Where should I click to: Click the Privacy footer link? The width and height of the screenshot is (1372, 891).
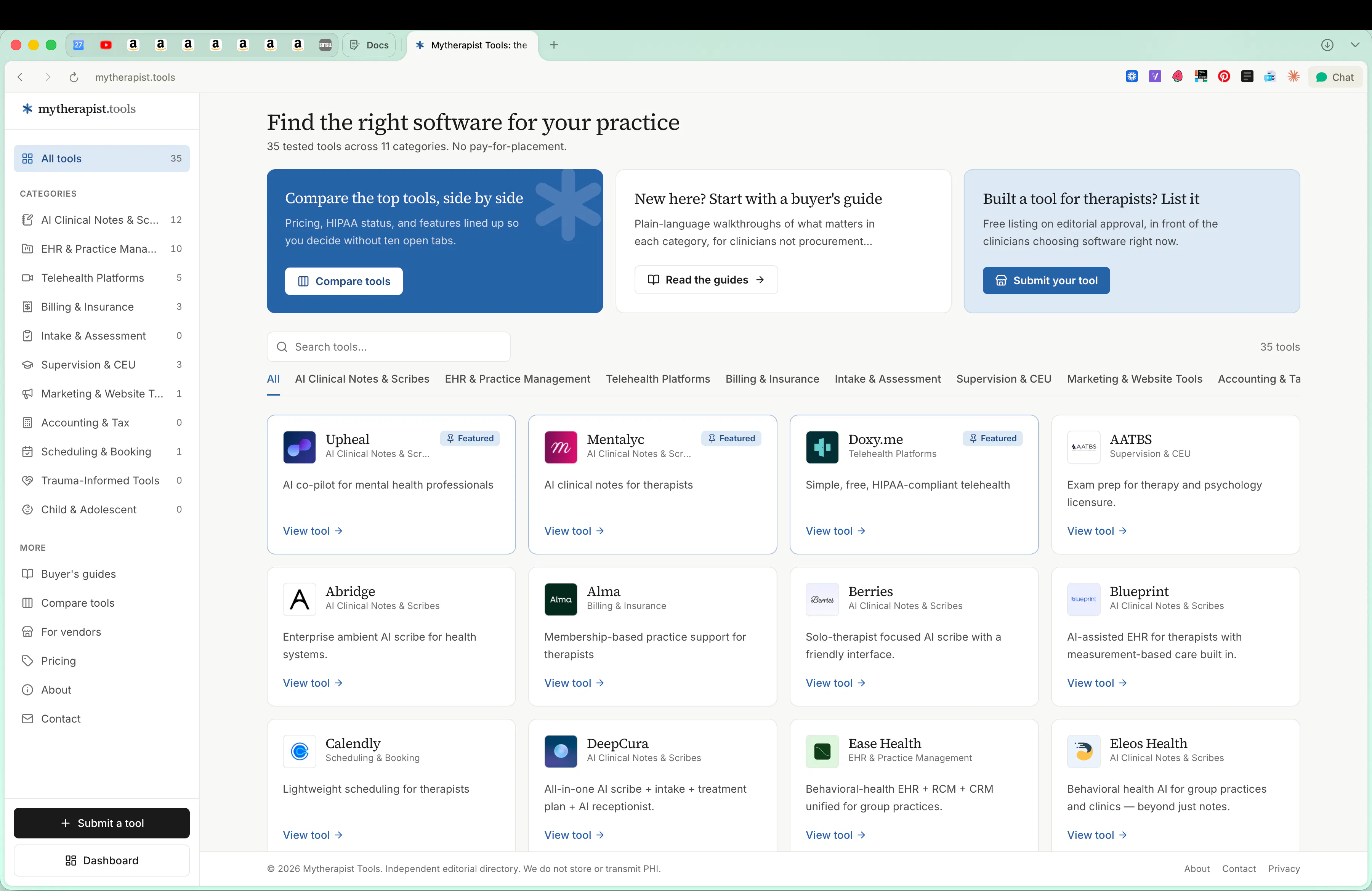pos(1284,869)
